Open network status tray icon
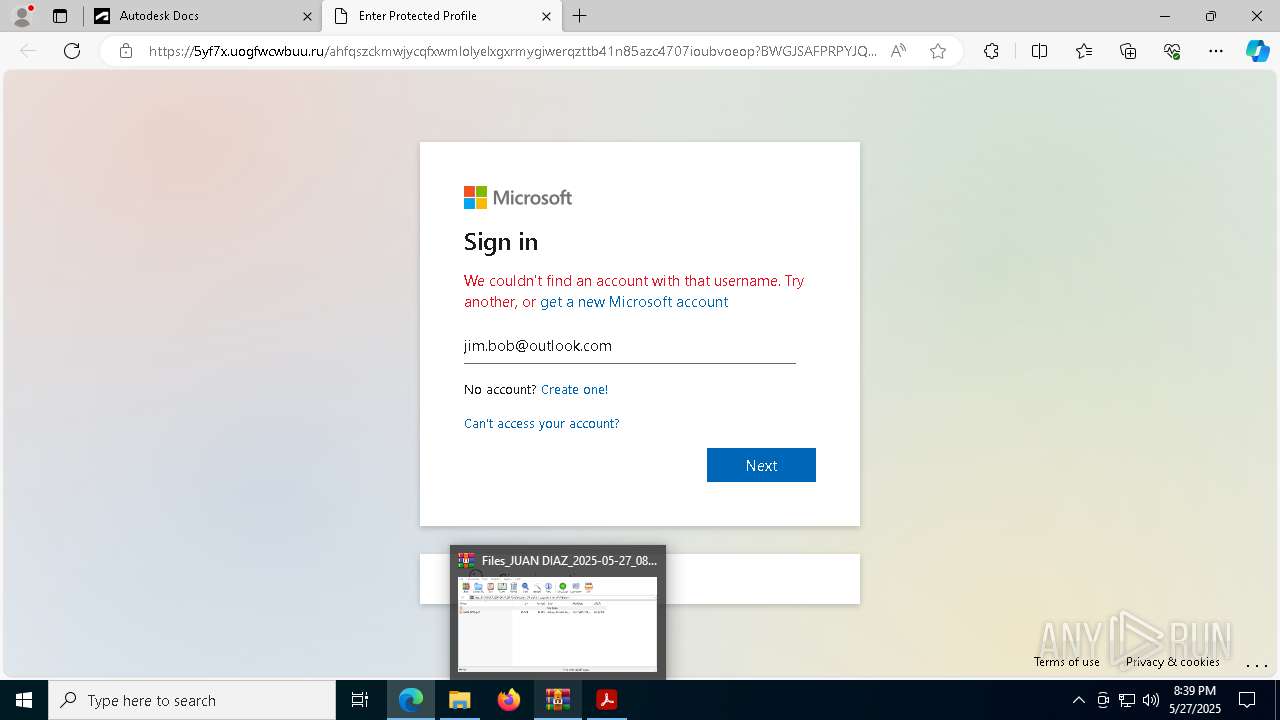Image resolution: width=1280 pixels, height=720 pixels. click(x=1127, y=700)
